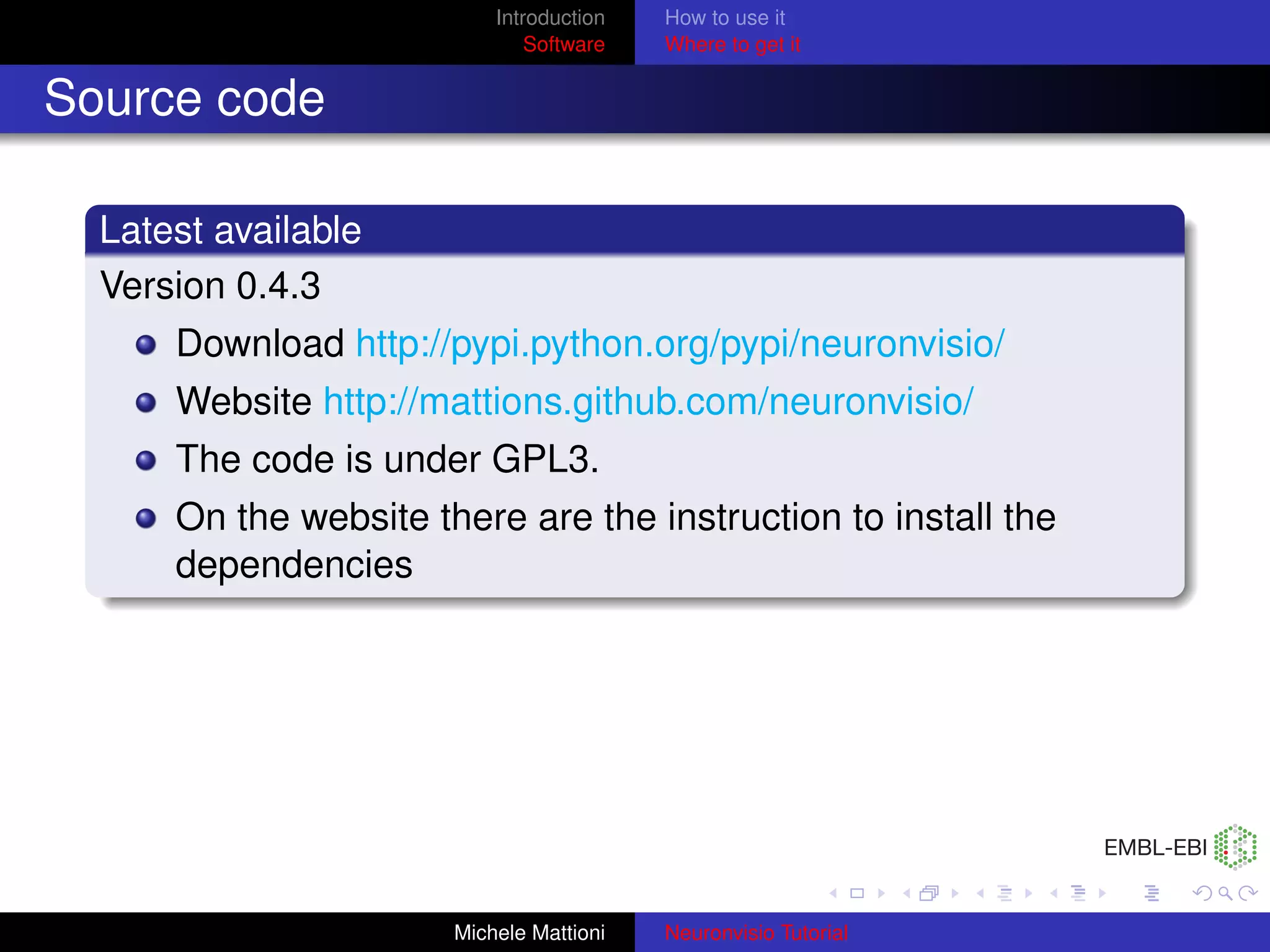Click the 'EMBL-EBI' text label

pyautogui.click(x=1155, y=847)
